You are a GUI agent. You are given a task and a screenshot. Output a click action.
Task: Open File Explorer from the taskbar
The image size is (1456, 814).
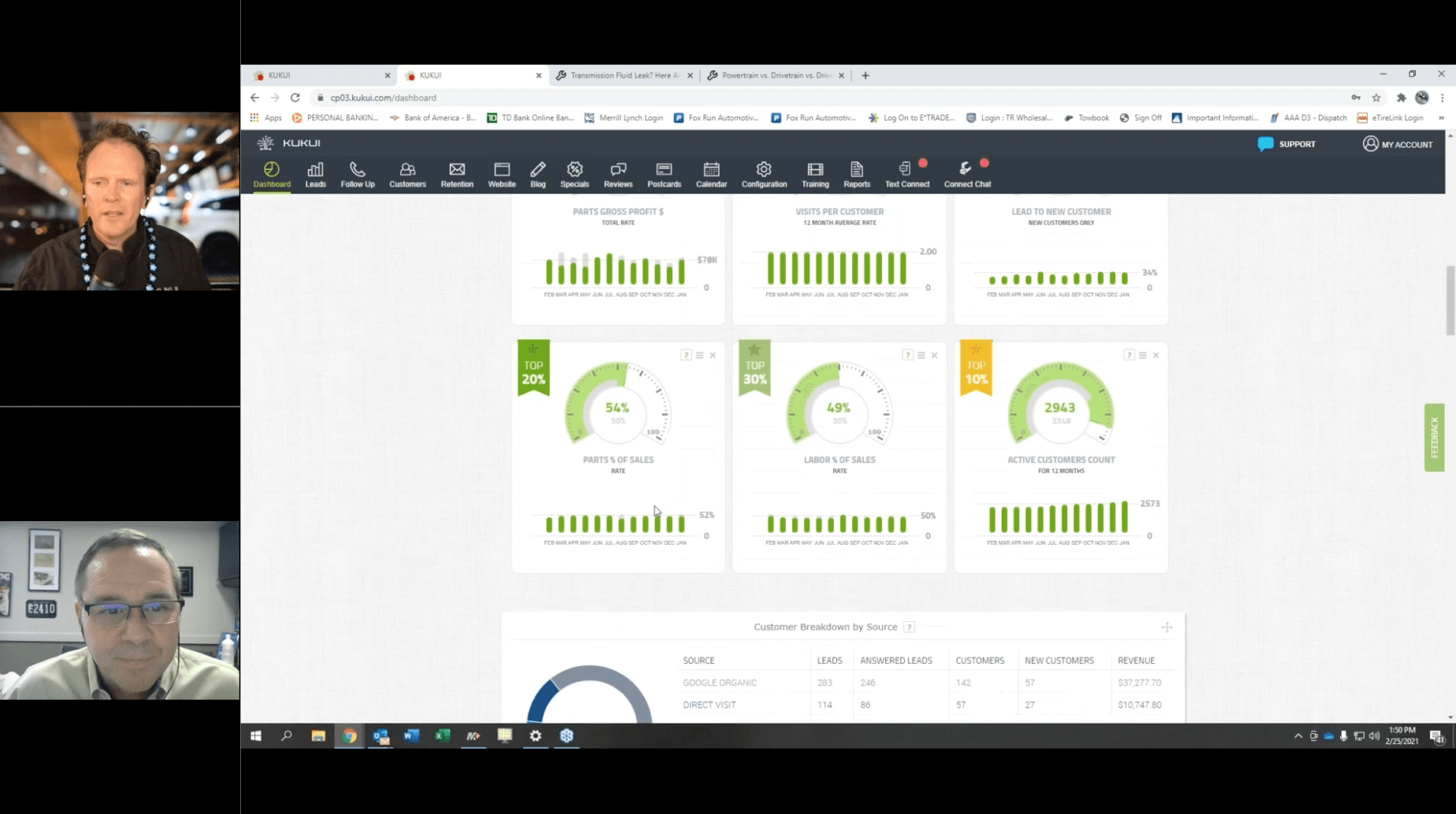(318, 735)
